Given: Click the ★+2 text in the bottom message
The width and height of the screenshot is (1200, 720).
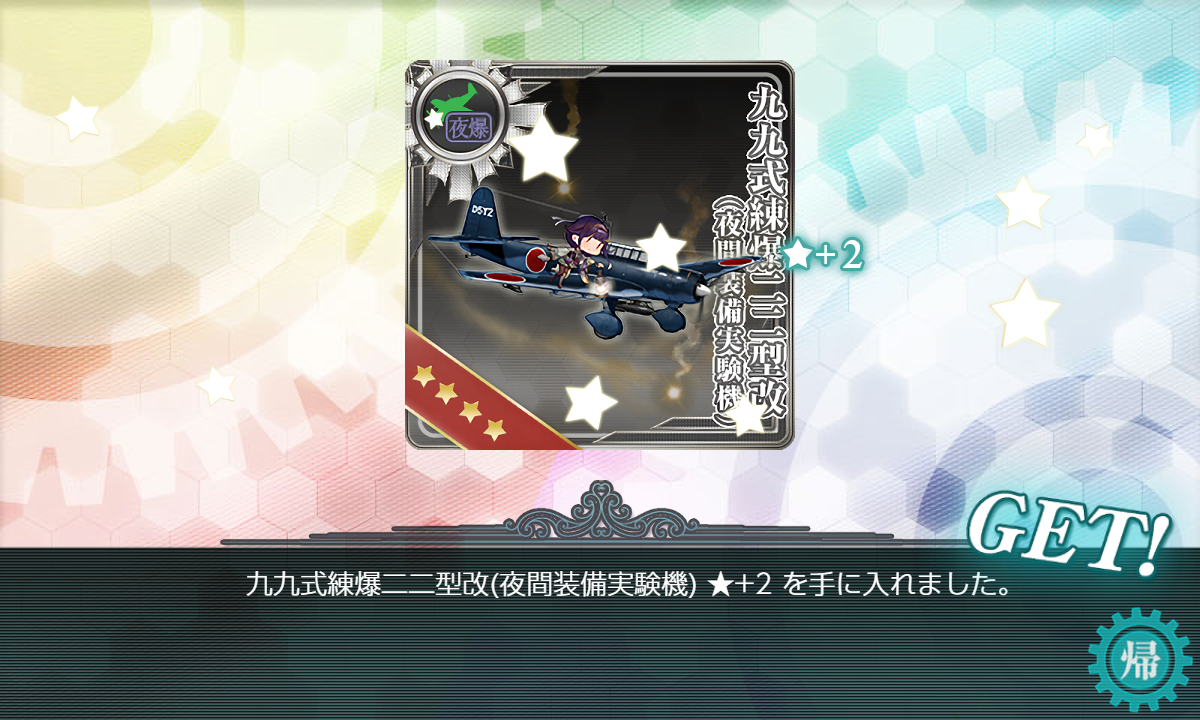Looking at the screenshot, I should pos(740,585).
